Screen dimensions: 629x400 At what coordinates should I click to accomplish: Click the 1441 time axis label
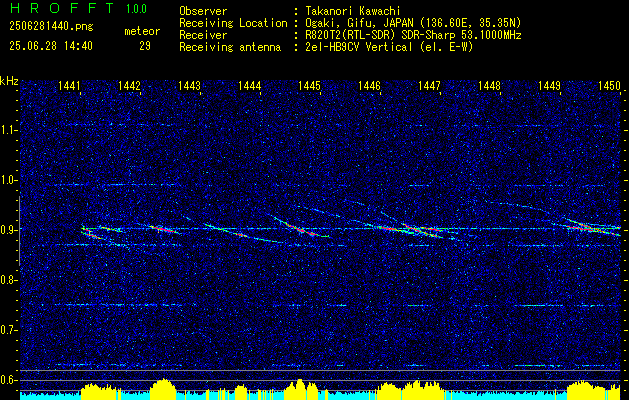70,86
